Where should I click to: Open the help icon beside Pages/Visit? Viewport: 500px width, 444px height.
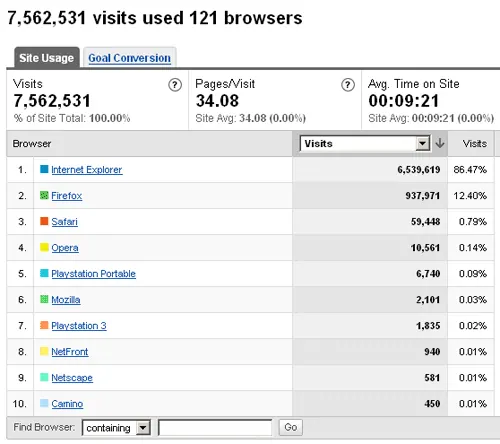tap(348, 85)
